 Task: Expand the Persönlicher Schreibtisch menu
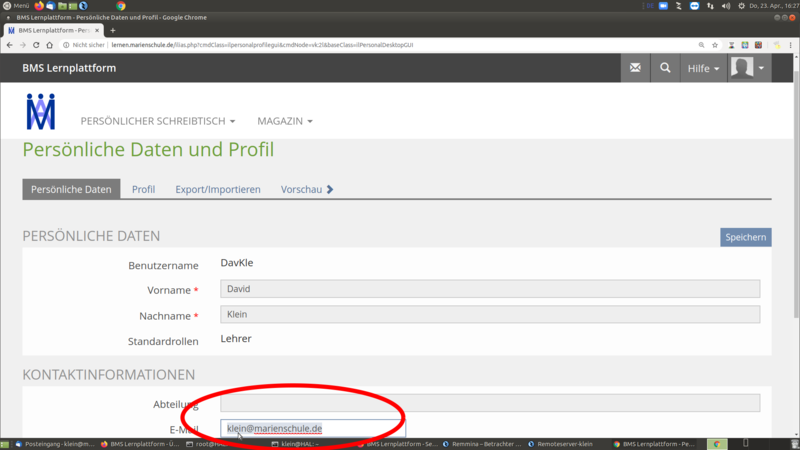point(158,121)
